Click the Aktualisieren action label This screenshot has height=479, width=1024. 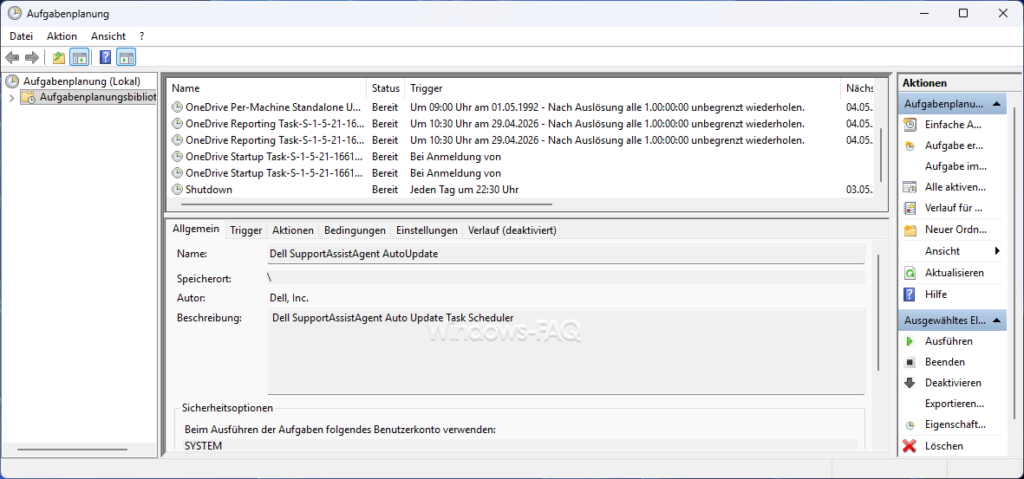[x=954, y=273]
